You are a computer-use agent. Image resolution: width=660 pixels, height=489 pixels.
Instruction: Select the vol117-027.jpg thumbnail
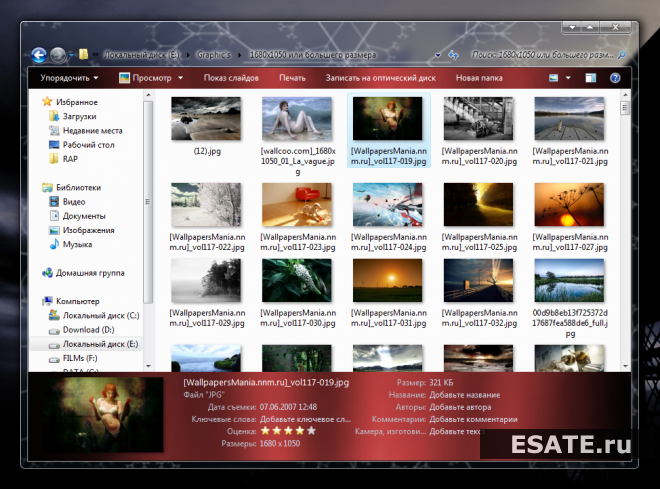(x=570, y=205)
